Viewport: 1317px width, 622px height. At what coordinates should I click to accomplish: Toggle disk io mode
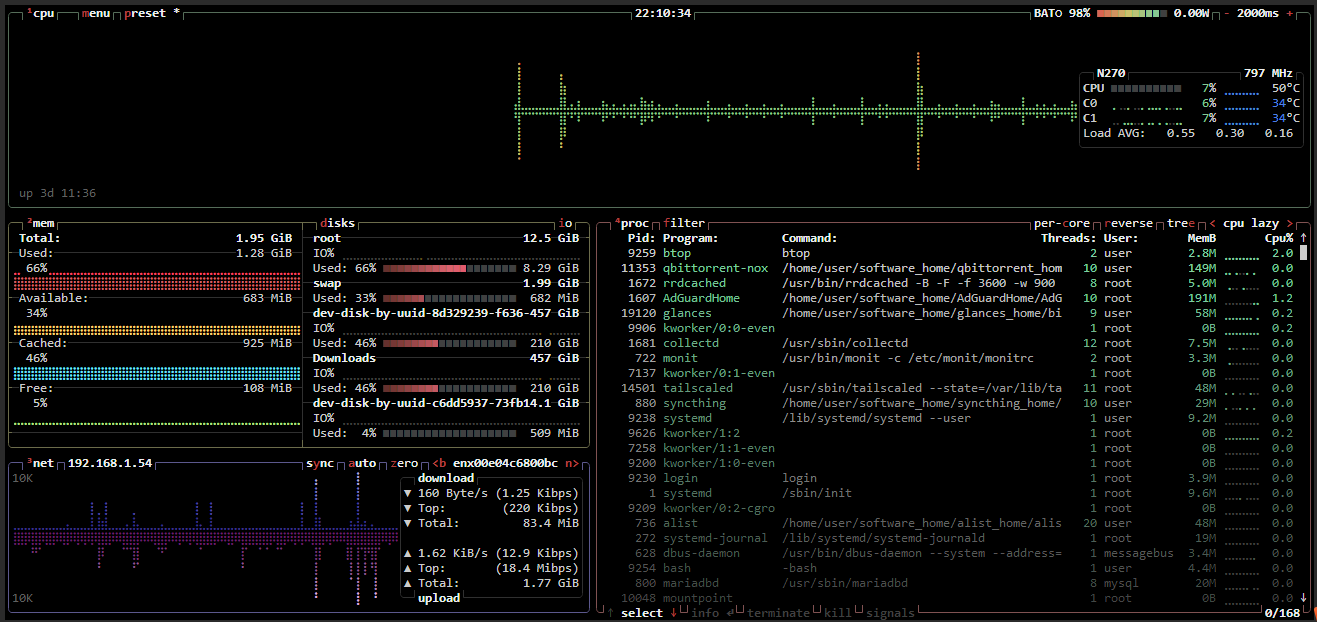point(567,223)
